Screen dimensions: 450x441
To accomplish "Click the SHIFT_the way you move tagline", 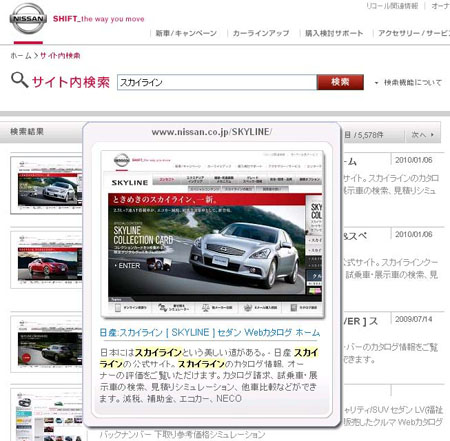I will click(99, 19).
